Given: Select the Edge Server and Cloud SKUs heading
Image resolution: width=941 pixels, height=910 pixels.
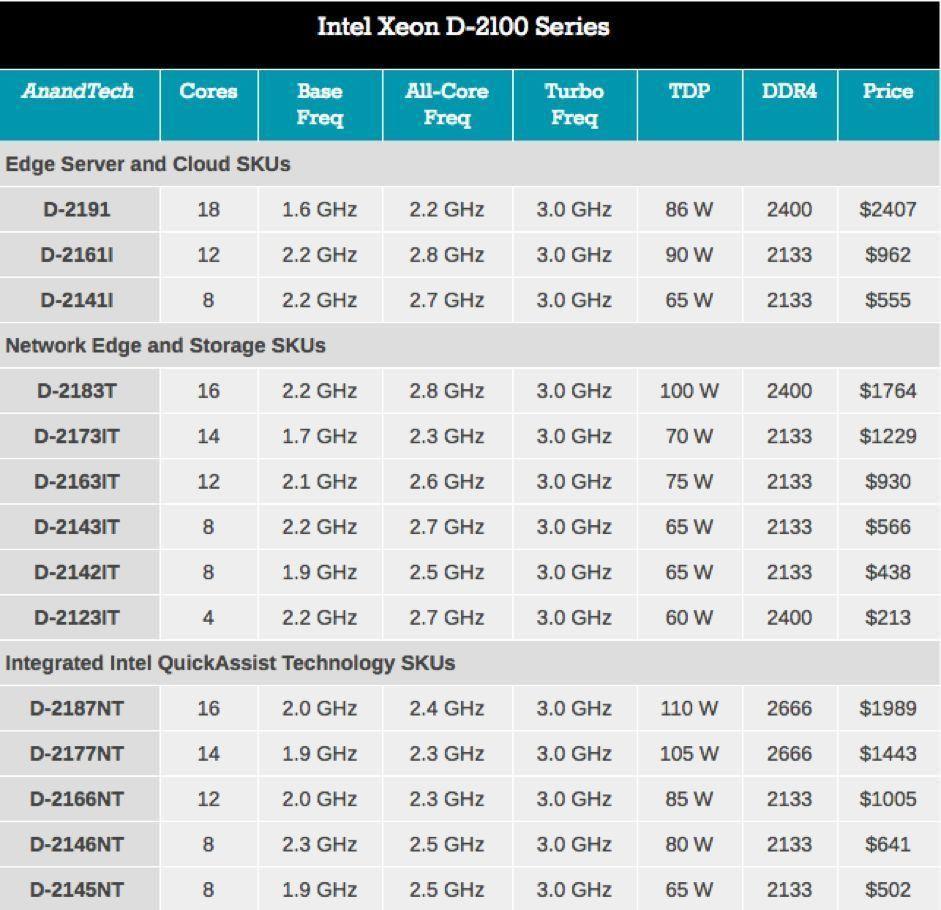Looking at the screenshot, I should 148,164.
